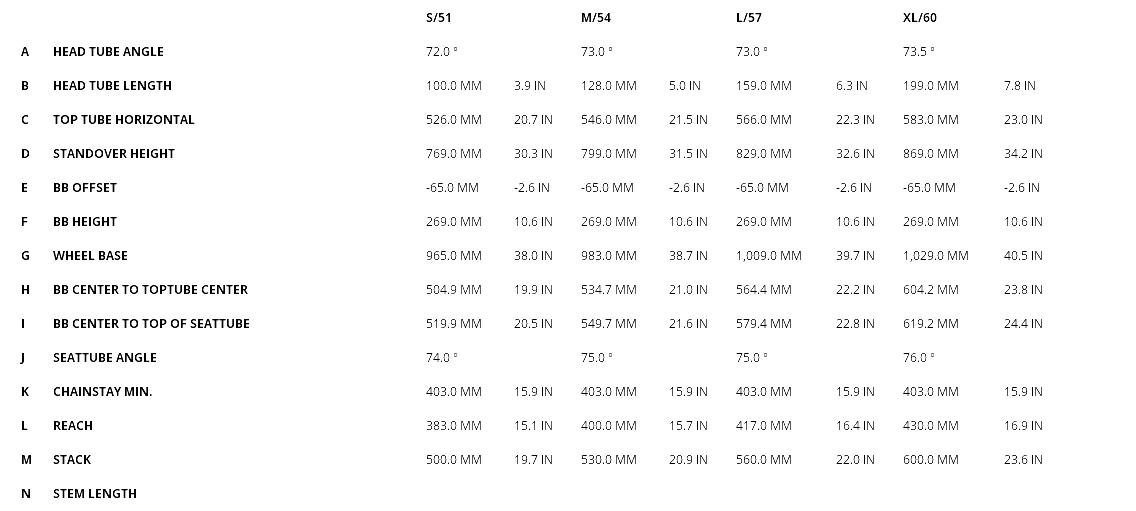
Task: Click the 619.2 MM seattube value
Action: (x=930, y=324)
